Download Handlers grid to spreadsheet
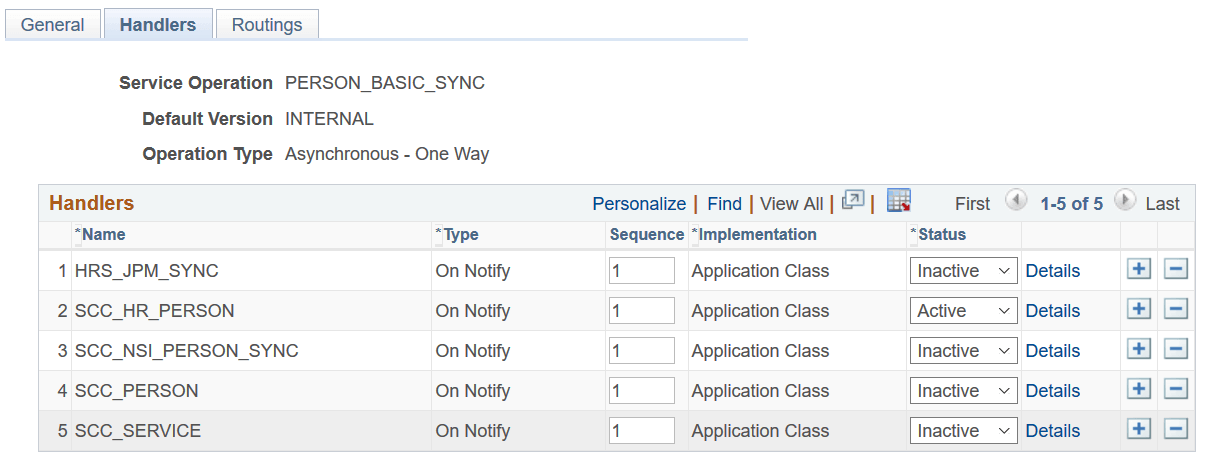The height and width of the screenshot is (468, 1217). tap(898, 201)
